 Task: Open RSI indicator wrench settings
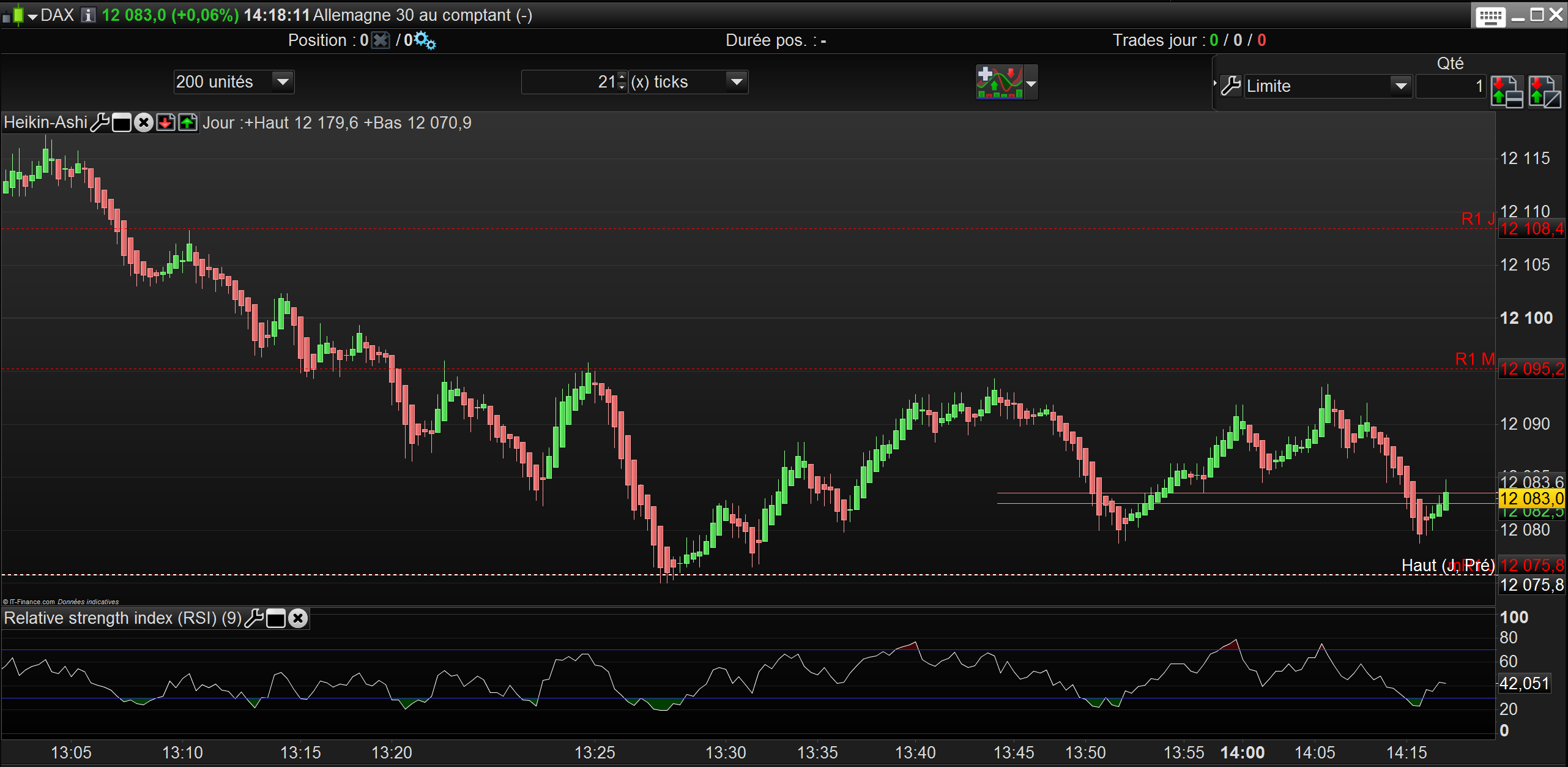coord(254,618)
